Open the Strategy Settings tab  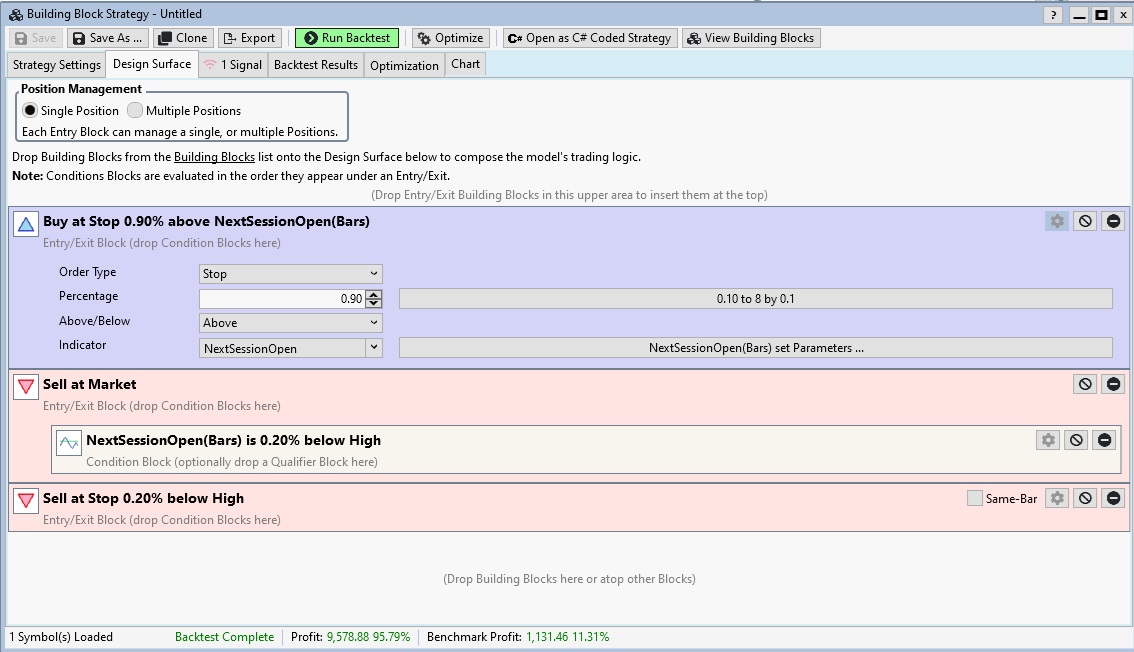pos(57,65)
